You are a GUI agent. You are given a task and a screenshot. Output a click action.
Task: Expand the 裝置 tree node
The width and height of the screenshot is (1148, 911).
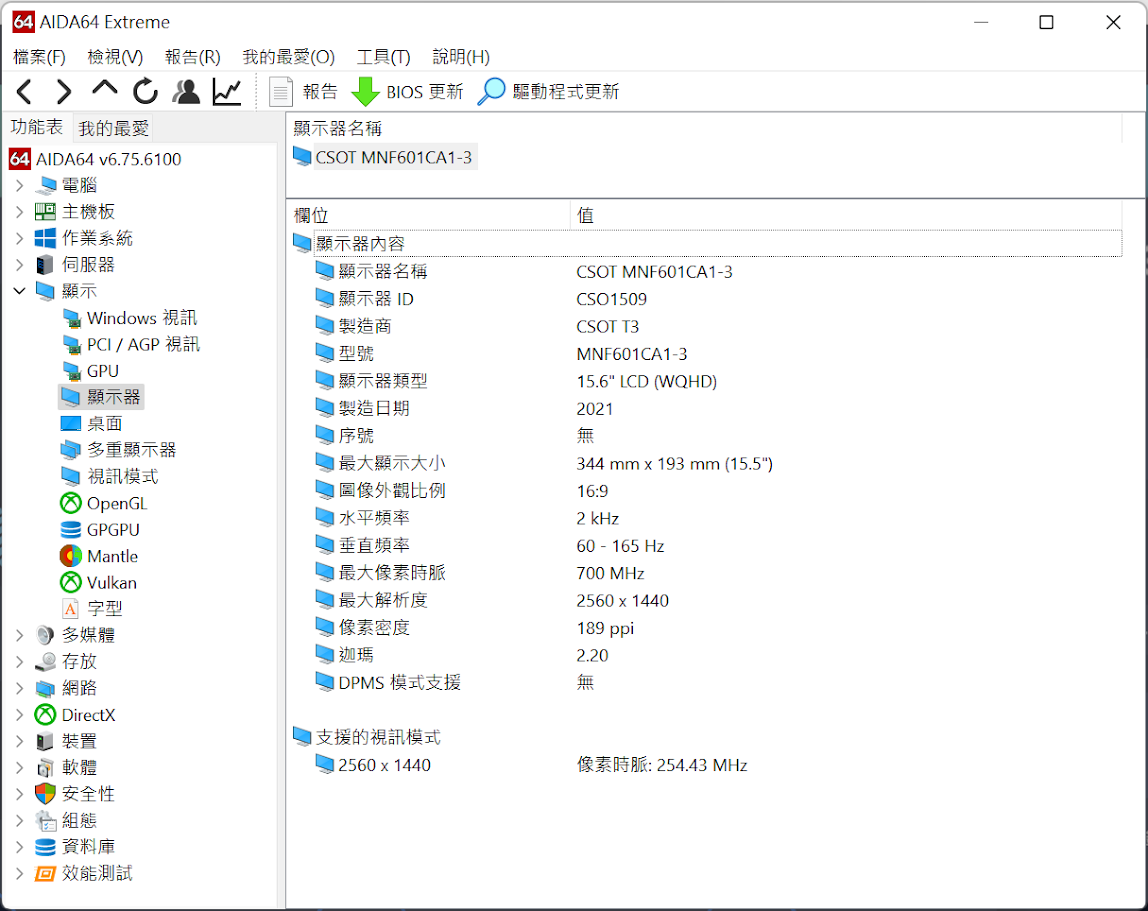pos(20,742)
